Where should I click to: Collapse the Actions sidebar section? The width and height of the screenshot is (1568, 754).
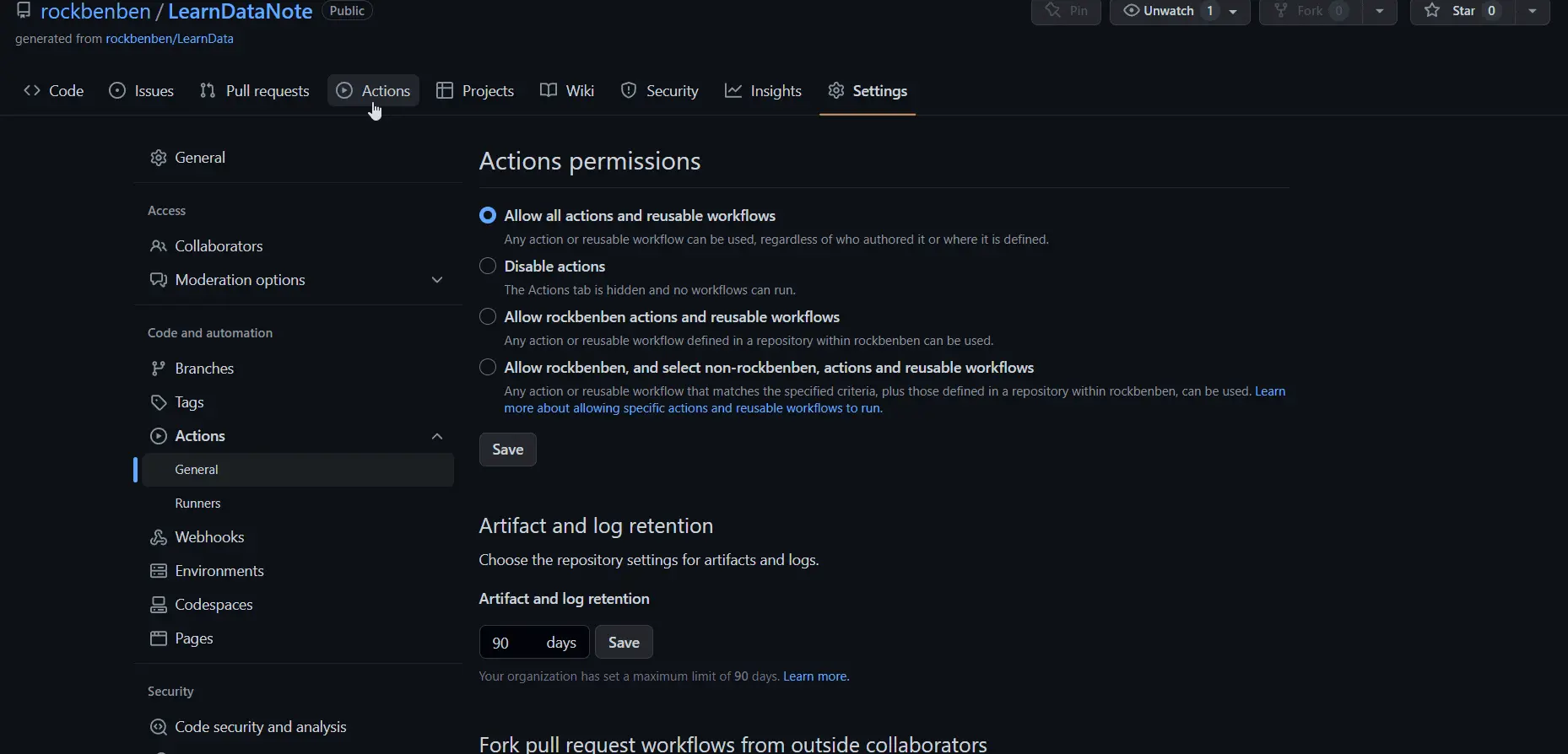436,436
